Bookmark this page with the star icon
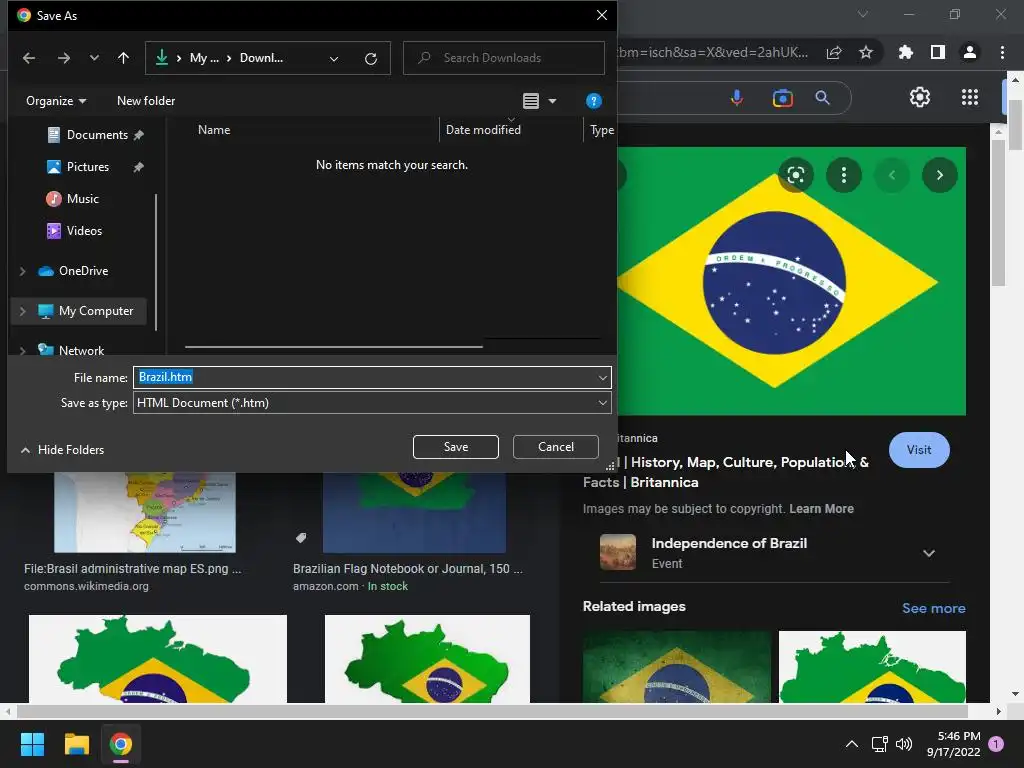Screen dimensions: 1024x768 [866, 52]
